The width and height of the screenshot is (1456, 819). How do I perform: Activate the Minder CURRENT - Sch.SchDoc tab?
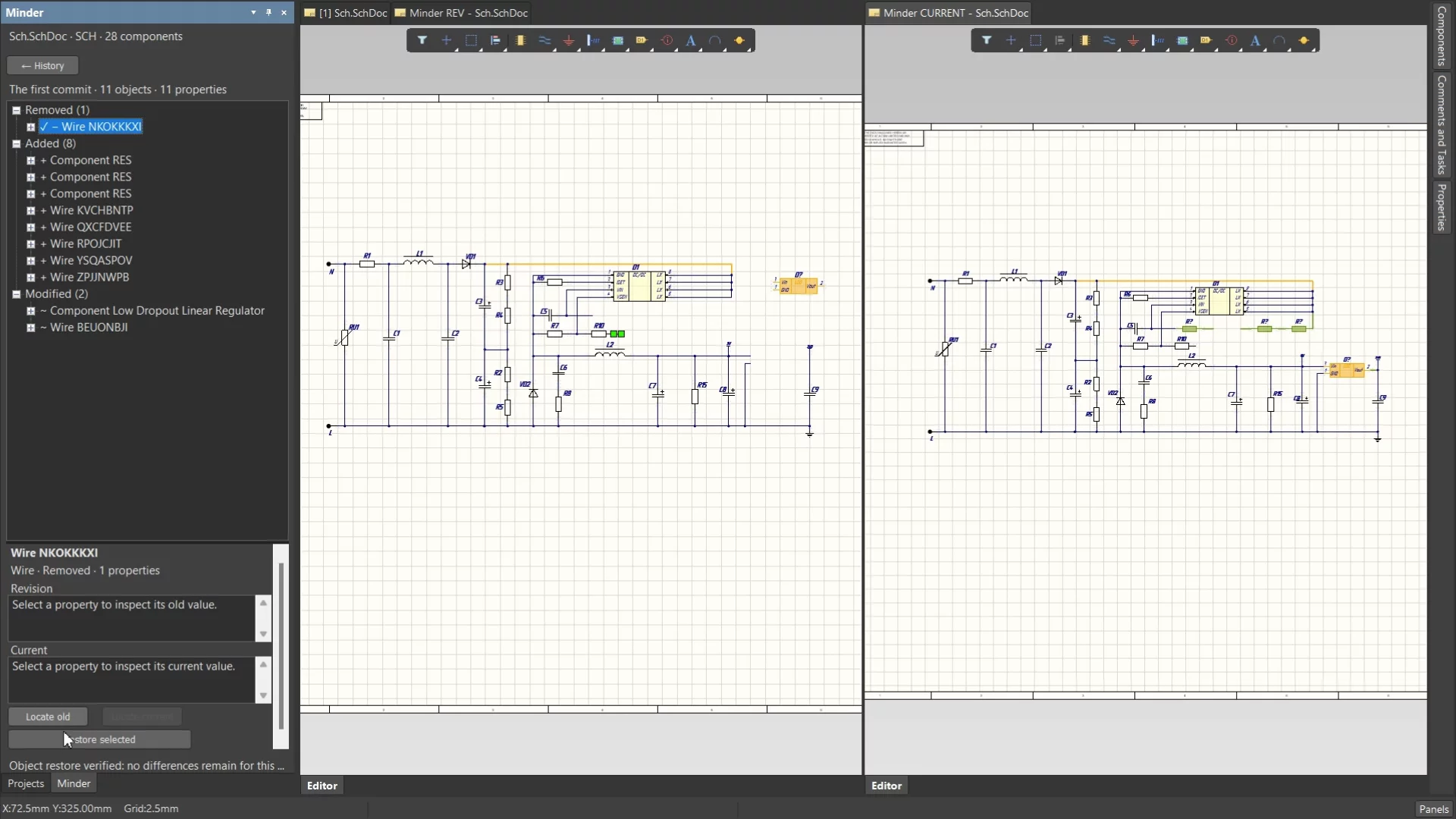tap(949, 13)
